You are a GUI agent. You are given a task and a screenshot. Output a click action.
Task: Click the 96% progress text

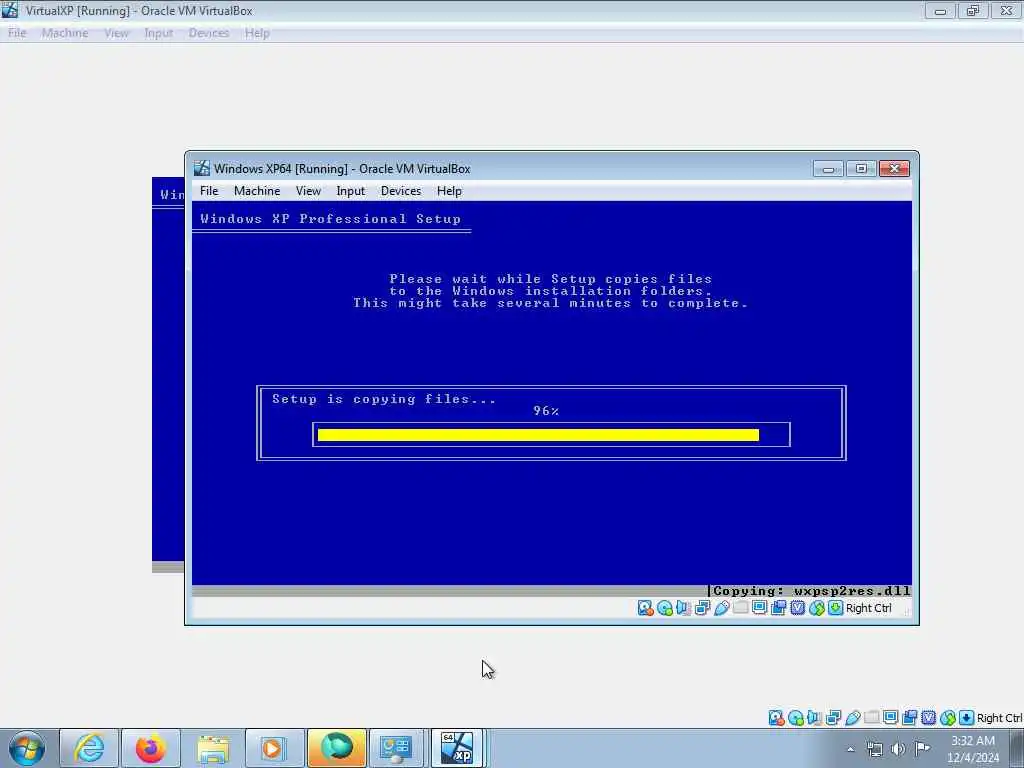pyautogui.click(x=546, y=411)
